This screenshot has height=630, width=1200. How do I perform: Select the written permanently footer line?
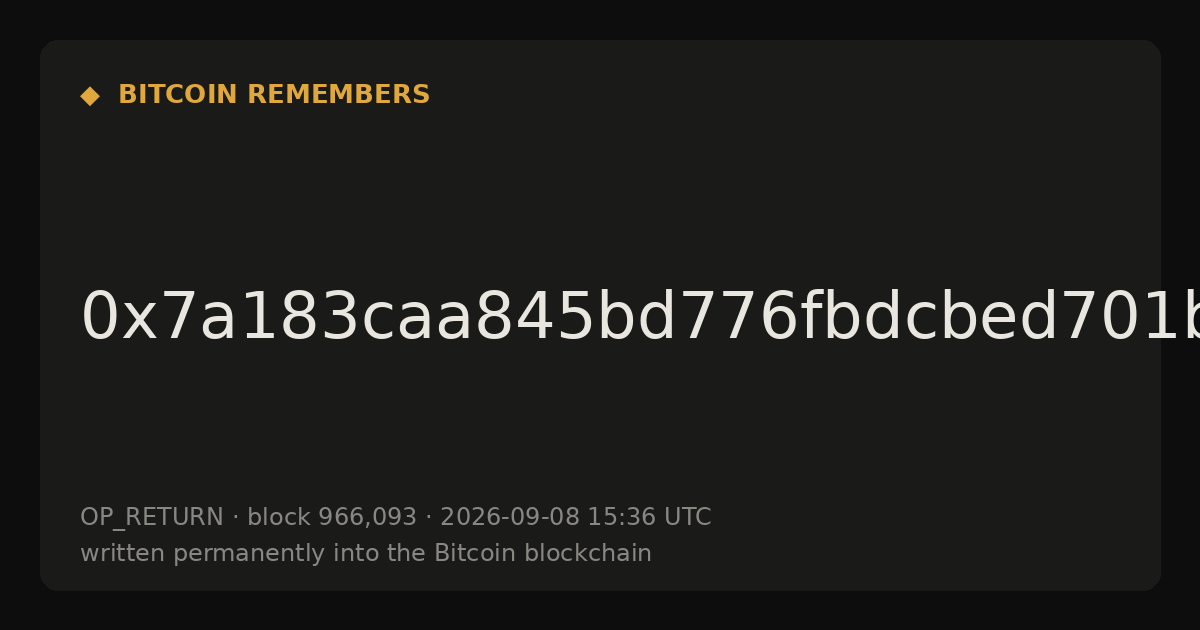point(366,554)
